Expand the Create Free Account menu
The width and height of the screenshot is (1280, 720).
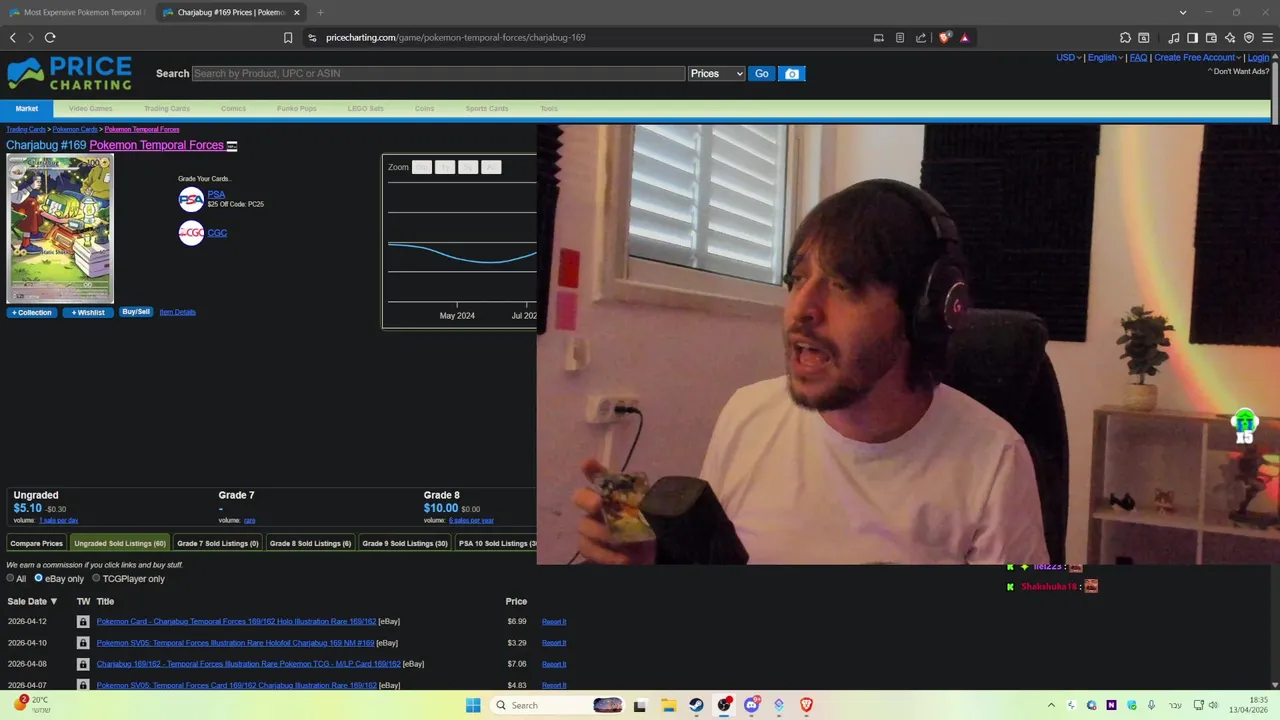[x=1197, y=57]
